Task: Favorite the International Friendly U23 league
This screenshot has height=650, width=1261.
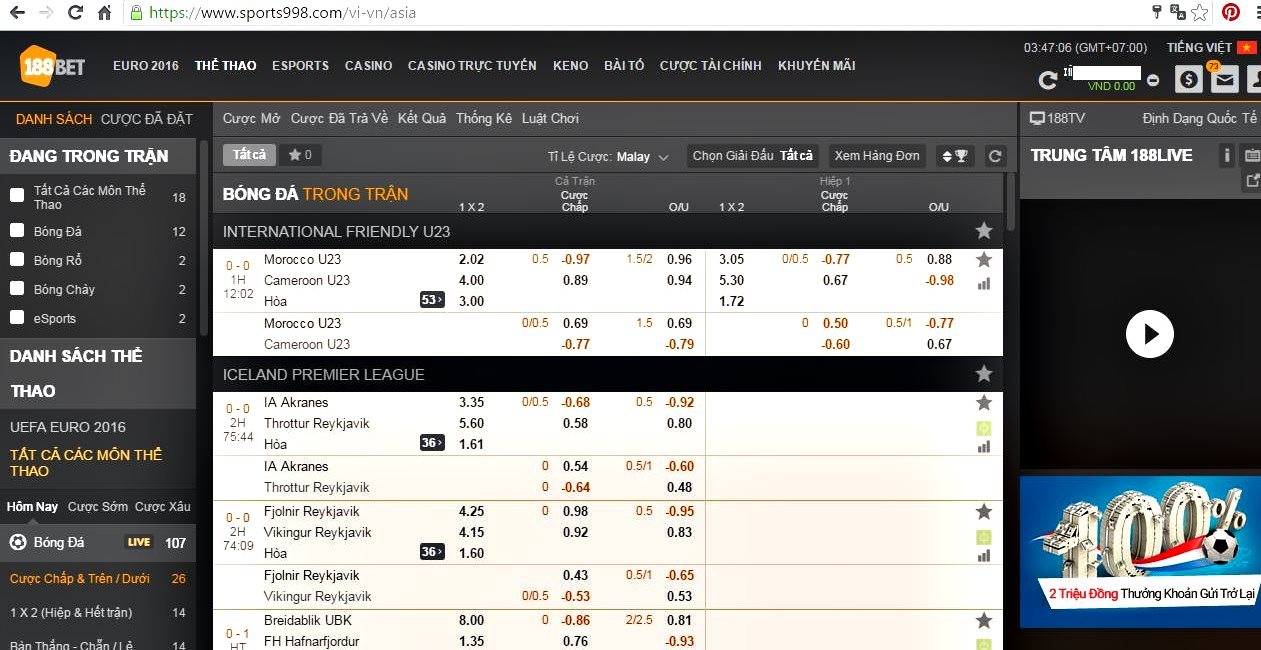Action: click(984, 231)
